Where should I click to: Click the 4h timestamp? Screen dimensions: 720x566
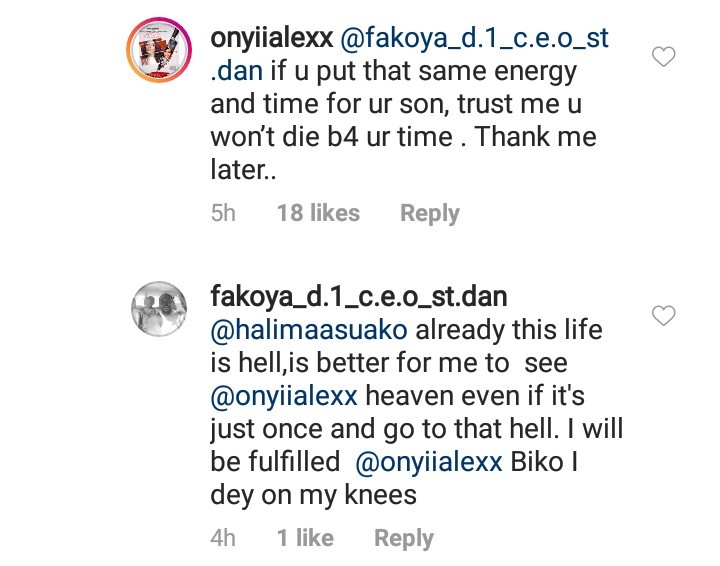pyautogui.click(x=223, y=538)
